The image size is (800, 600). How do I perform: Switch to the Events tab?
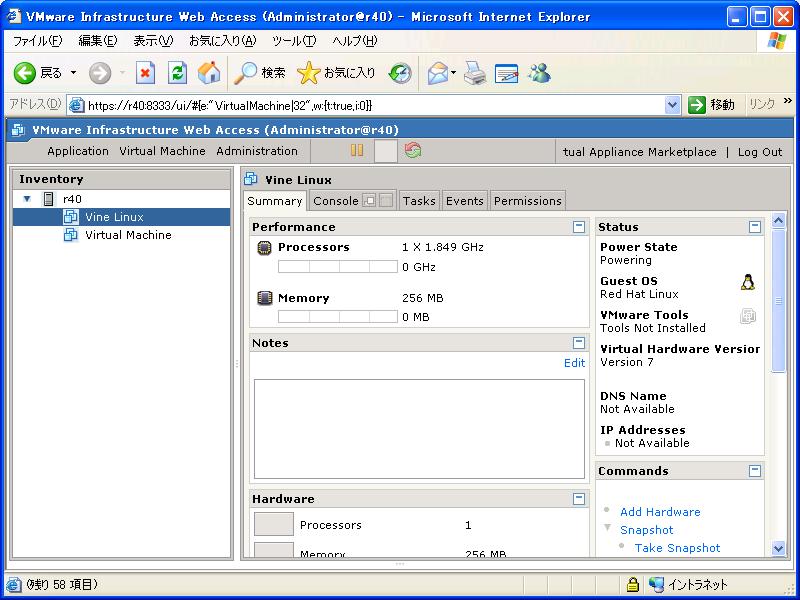464,201
